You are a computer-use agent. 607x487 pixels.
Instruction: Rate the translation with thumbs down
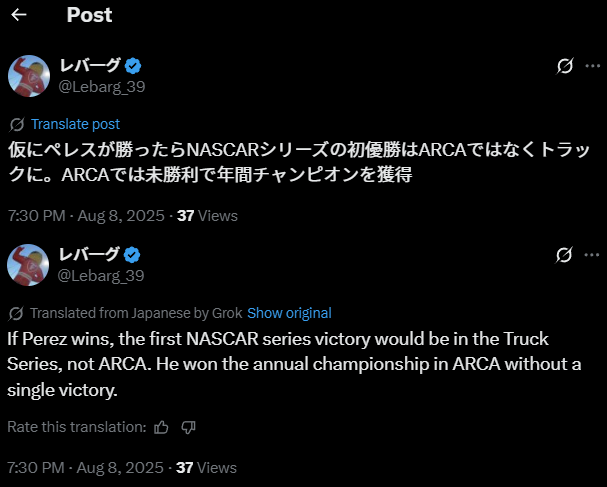click(x=188, y=427)
